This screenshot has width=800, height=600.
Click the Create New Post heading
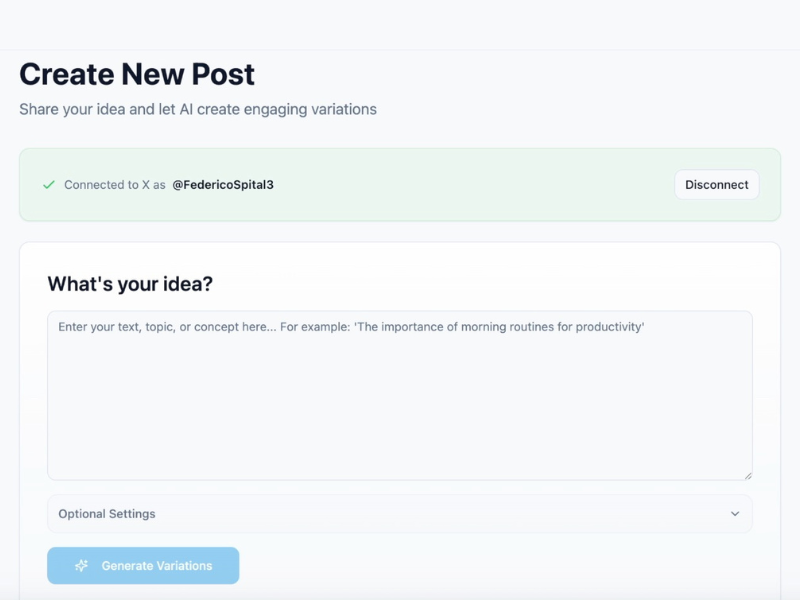[135, 74]
